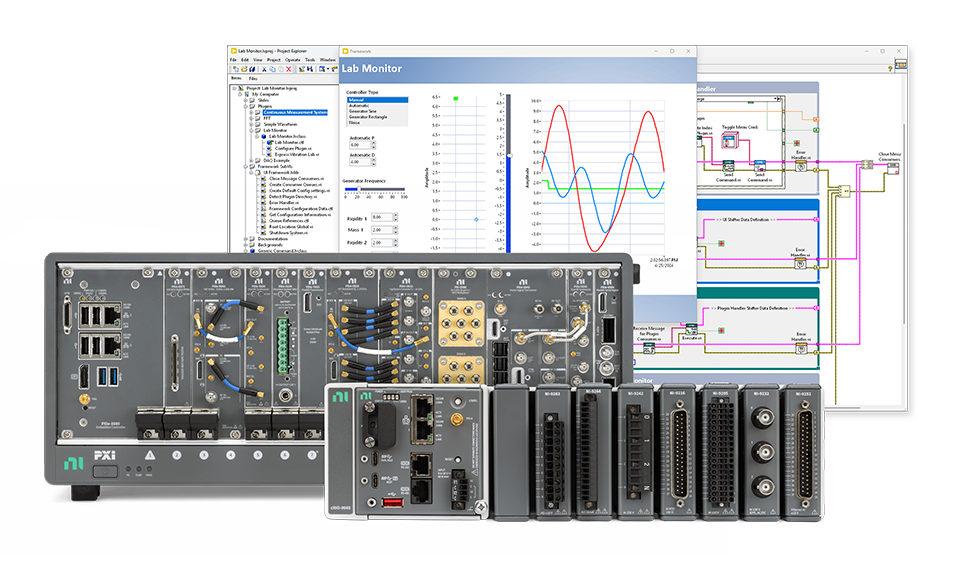The height and width of the screenshot is (561, 960).
Task: Click Generator Frequency slider thumb
Action: pyautogui.click(x=358, y=189)
